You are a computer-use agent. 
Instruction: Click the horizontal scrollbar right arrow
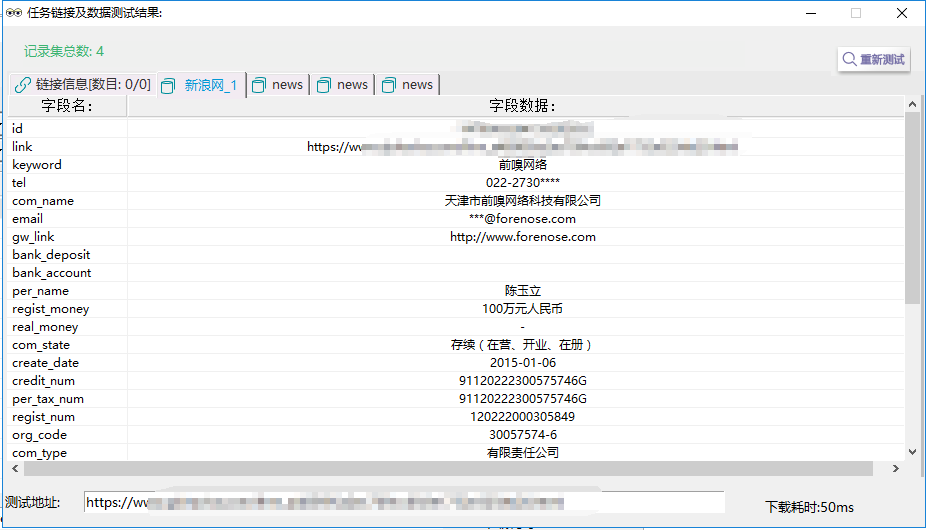pyautogui.click(x=895, y=469)
